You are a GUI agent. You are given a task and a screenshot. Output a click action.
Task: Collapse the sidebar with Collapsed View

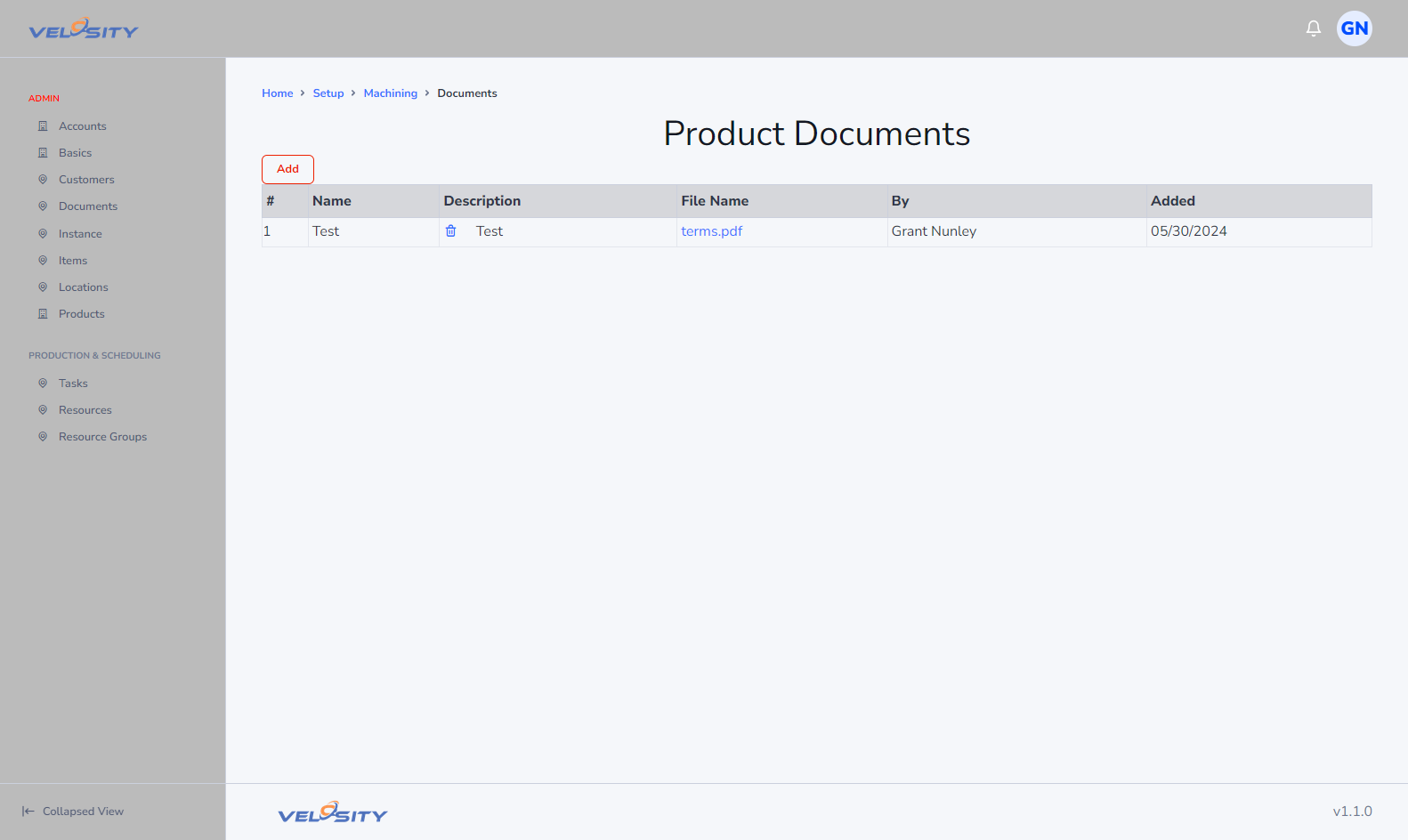[x=73, y=812]
